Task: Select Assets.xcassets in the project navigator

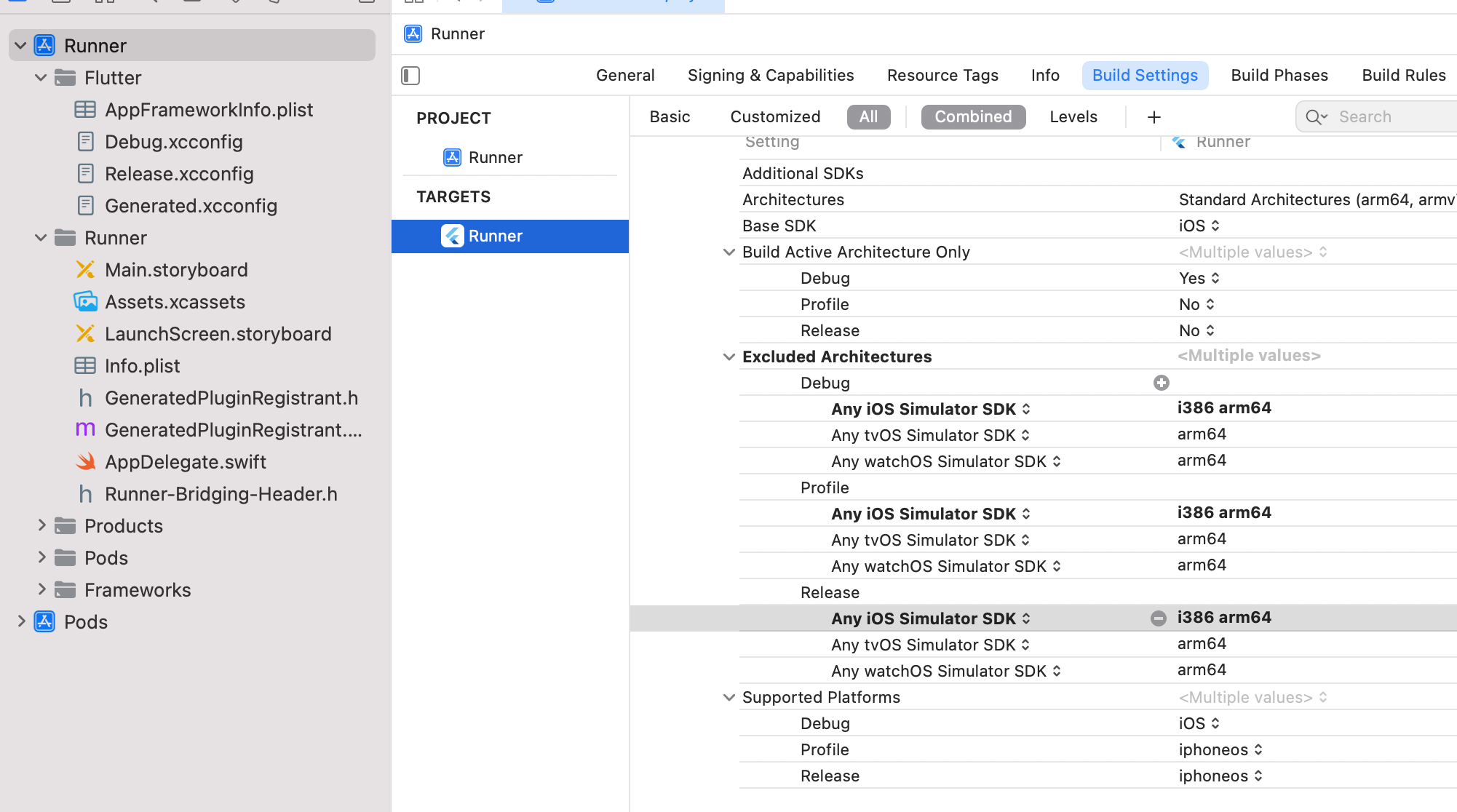Action: pyautogui.click(x=175, y=301)
